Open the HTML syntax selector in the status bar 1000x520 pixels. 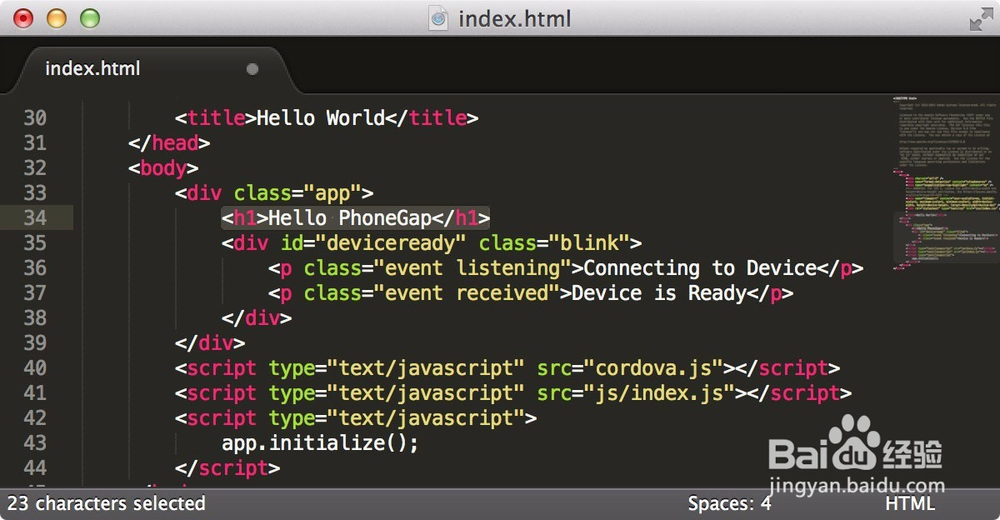coord(909,504)
